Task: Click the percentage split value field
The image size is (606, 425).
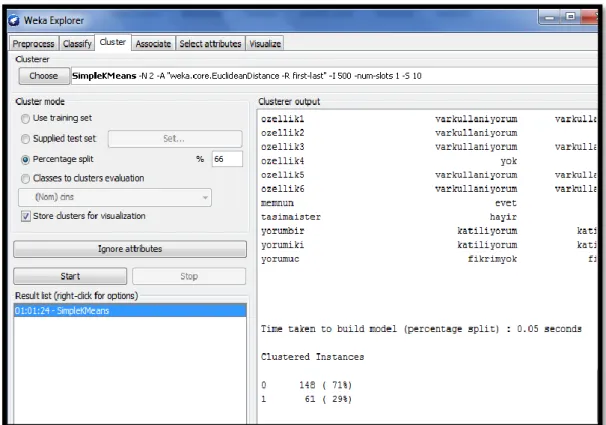Action: [x=227, y=159]
